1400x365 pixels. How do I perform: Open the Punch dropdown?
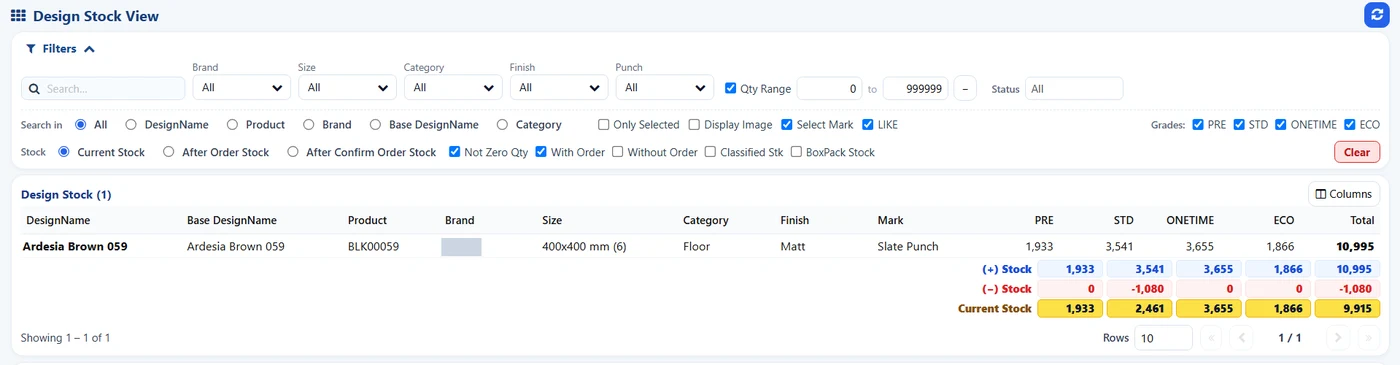[x=665, y=88]
